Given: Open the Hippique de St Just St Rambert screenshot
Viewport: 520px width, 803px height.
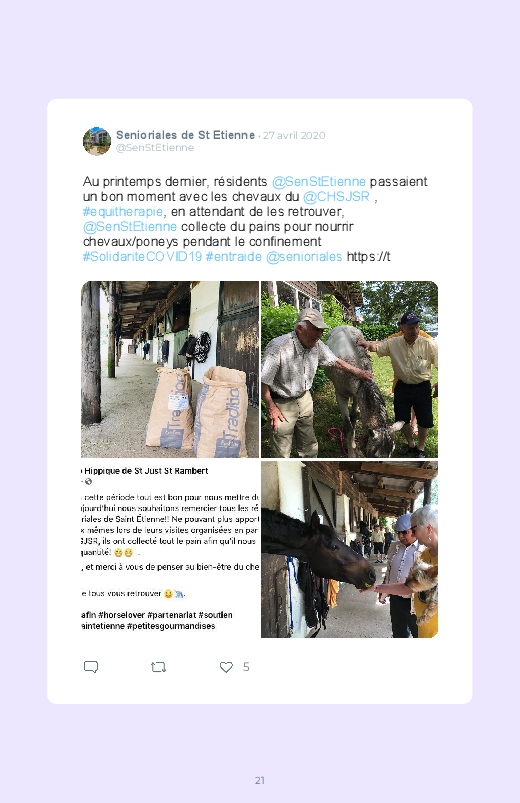Looking at the screenshot, I should [x=170, y=550].
